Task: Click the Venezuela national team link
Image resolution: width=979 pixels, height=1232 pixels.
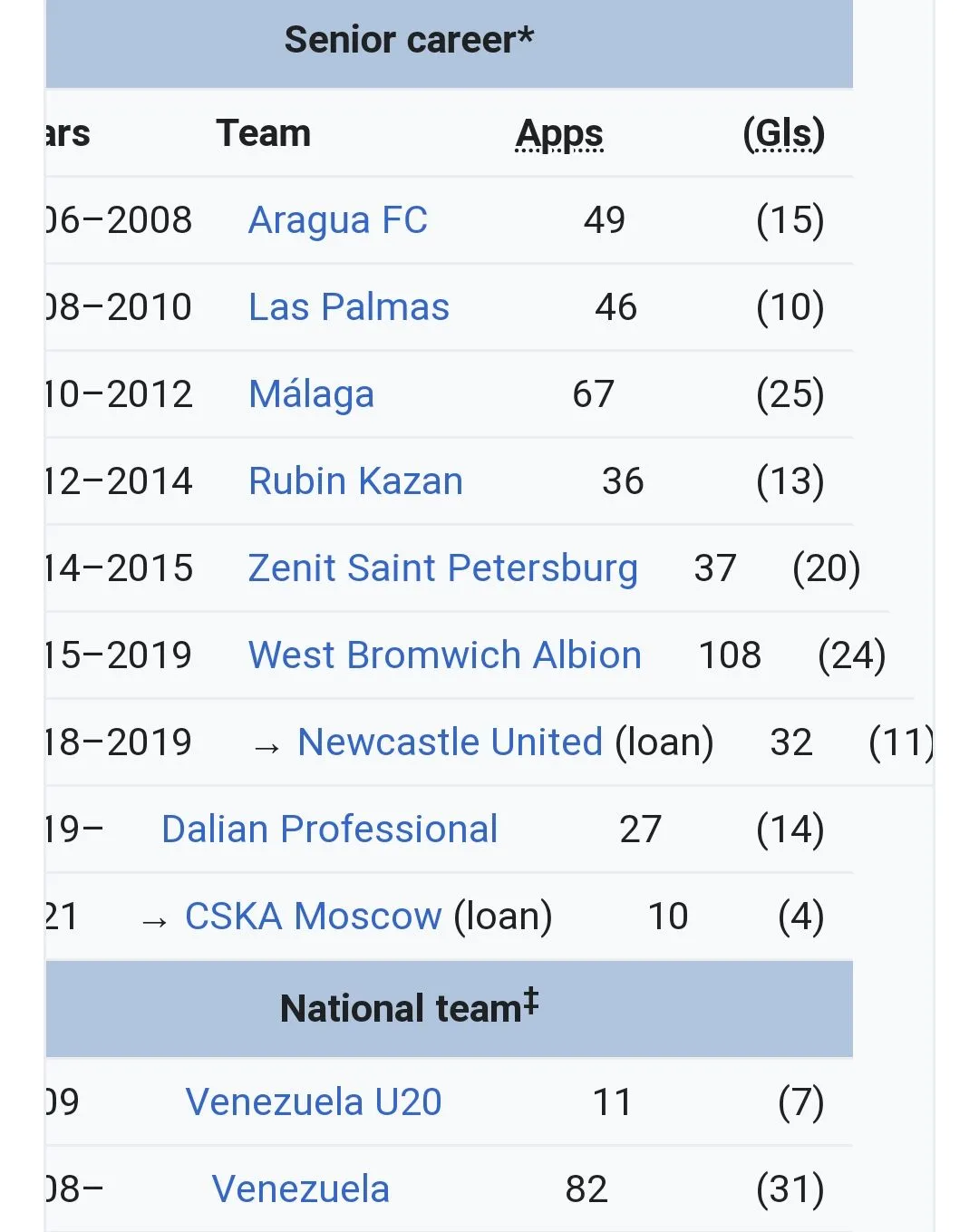Action: click(300, 1189)
